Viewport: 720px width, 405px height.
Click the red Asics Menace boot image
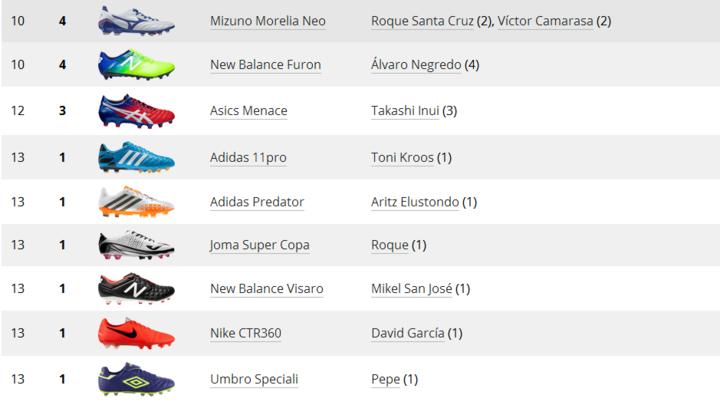click(136, 110)
